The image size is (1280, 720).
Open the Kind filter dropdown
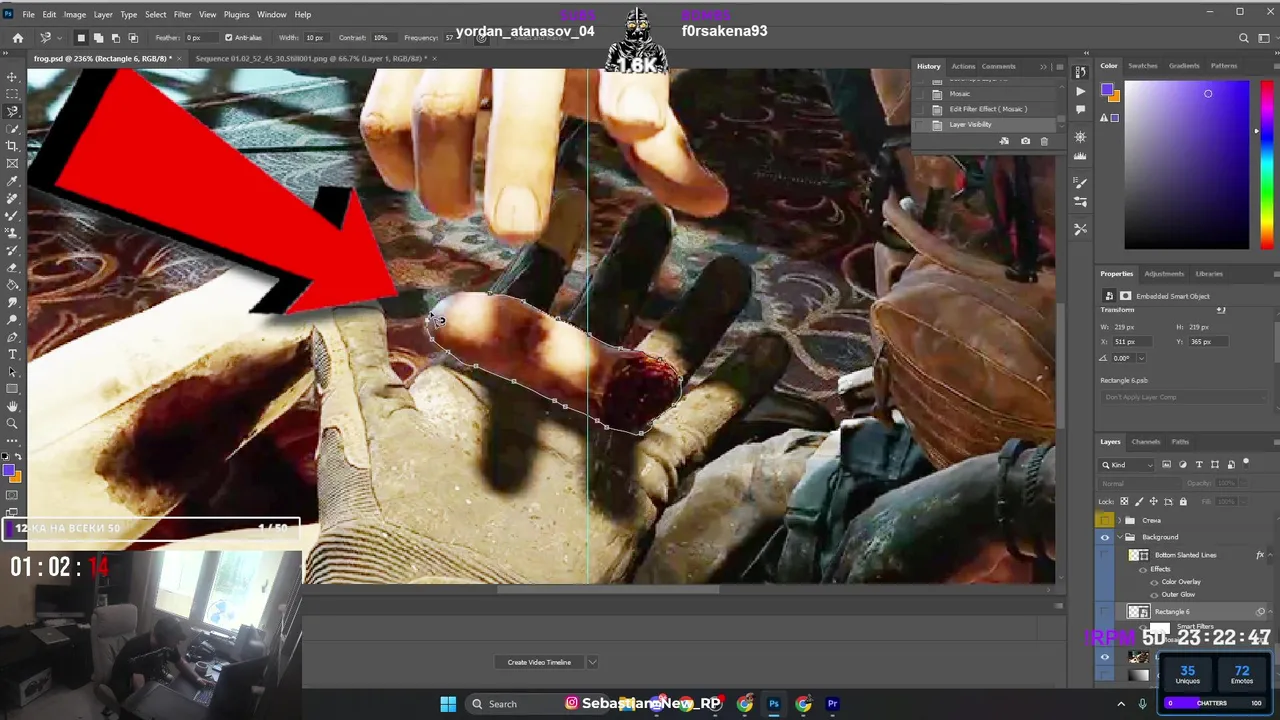click(1126, 464)
